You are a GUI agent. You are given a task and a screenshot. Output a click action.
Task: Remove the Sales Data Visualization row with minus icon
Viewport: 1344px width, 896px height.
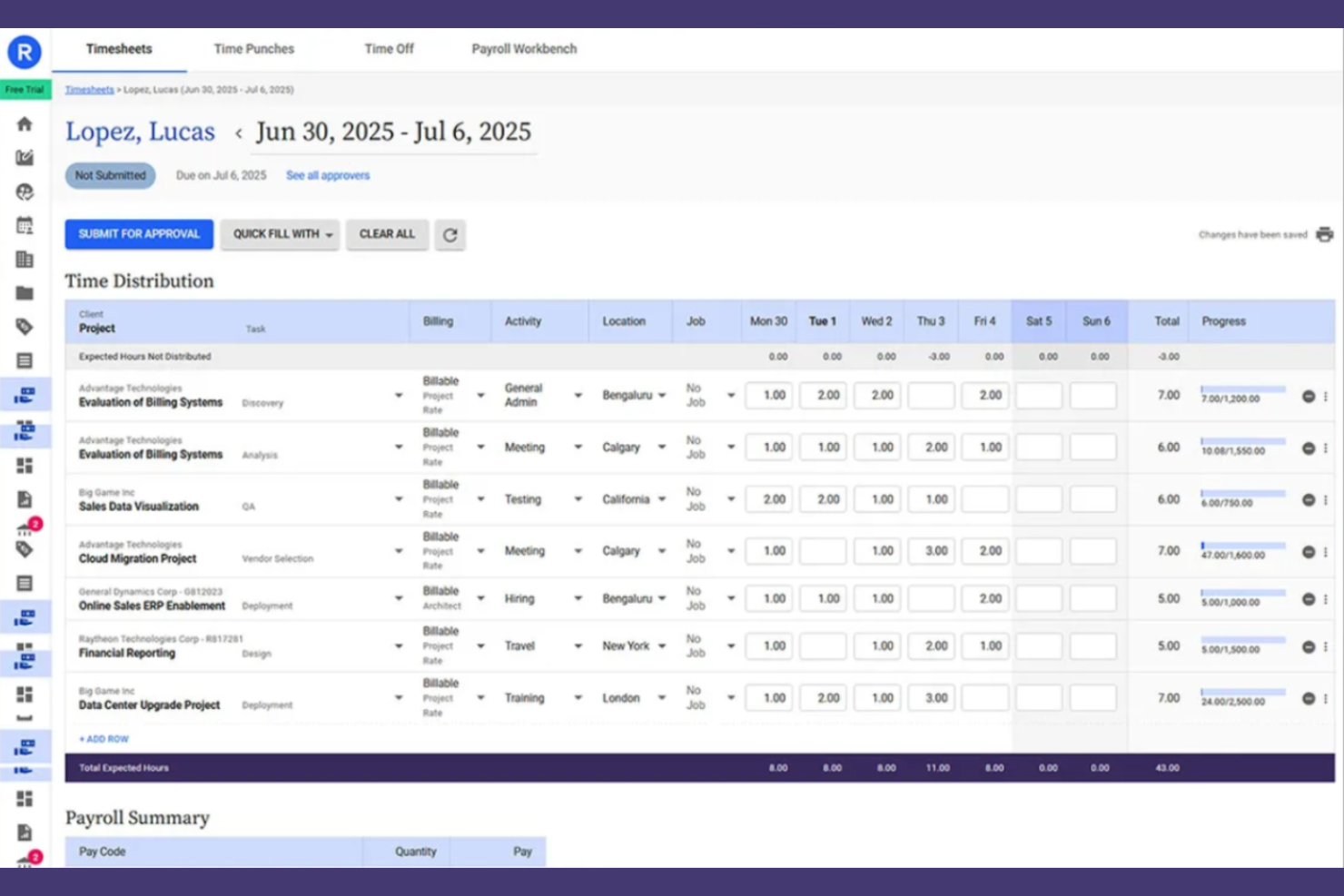click(x=1309, y=499)
